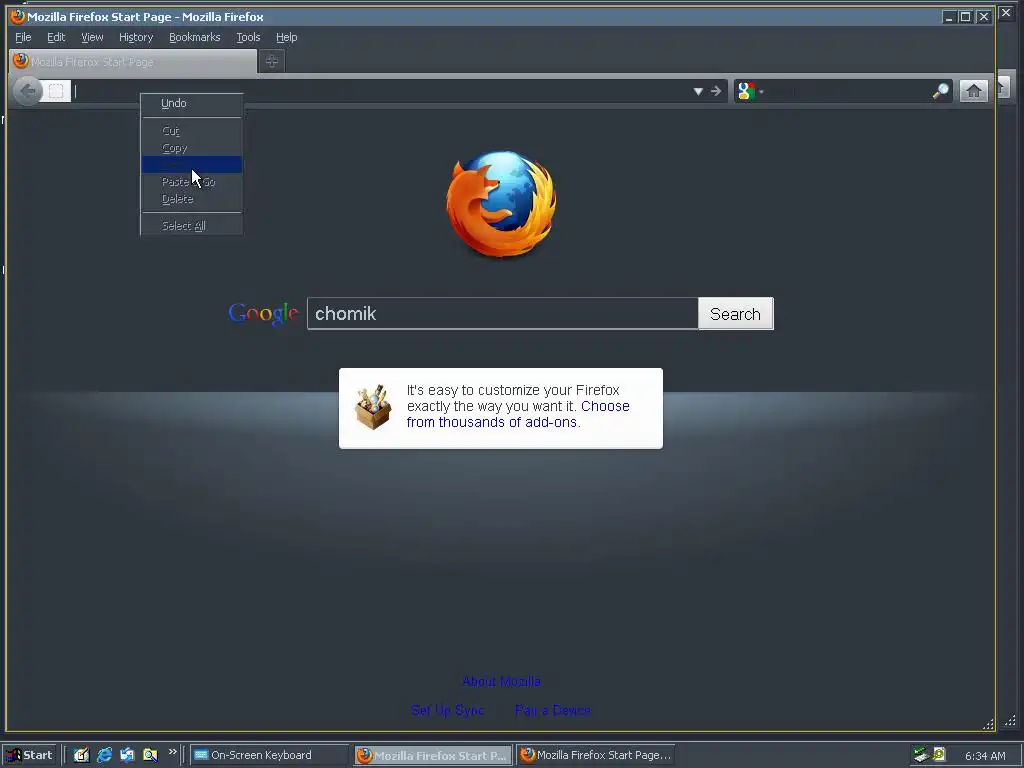Click the site identity icon in address bar

(56, 91)
